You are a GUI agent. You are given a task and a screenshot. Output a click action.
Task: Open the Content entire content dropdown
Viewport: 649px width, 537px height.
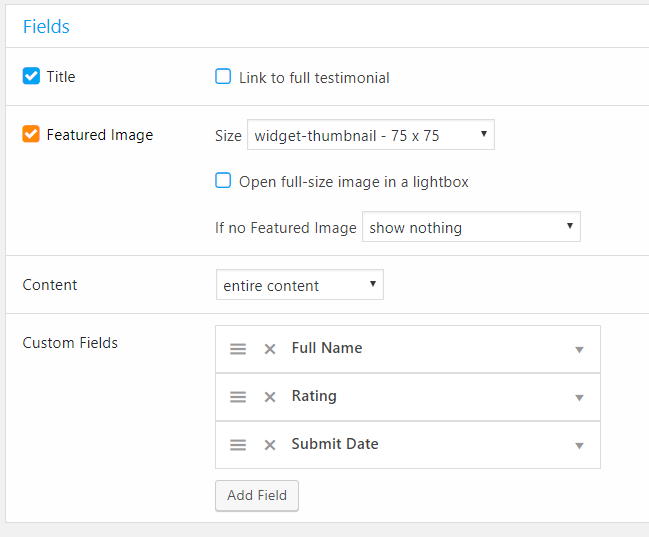(300, 284)
